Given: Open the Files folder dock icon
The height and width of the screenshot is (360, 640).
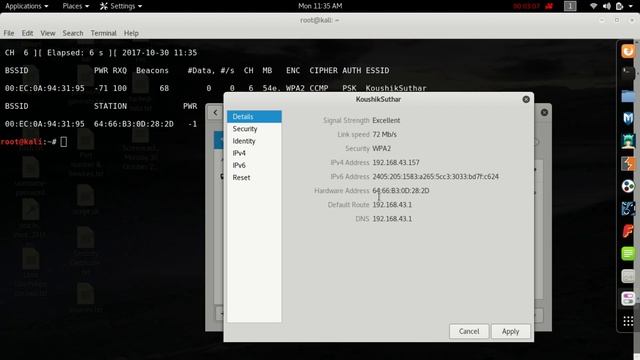Looking at the screenshot, I should click(628, 96).
